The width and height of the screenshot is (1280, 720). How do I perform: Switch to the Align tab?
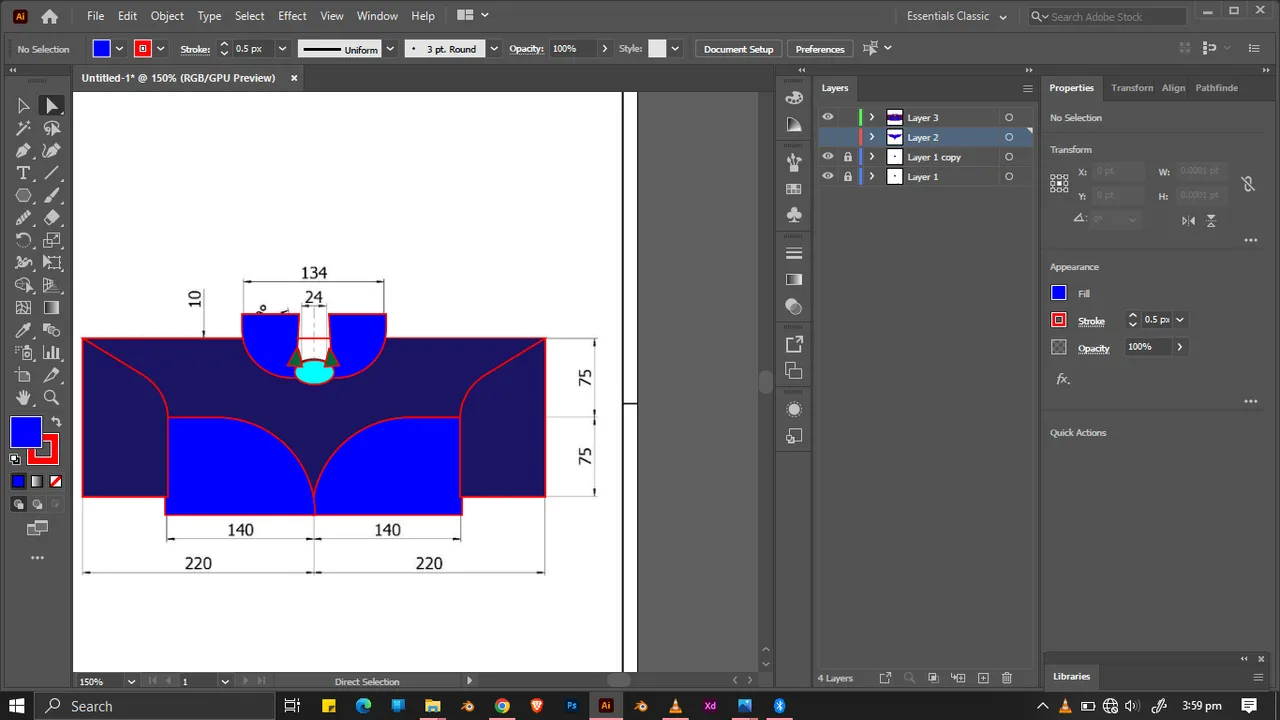[x=1173, y=88]
